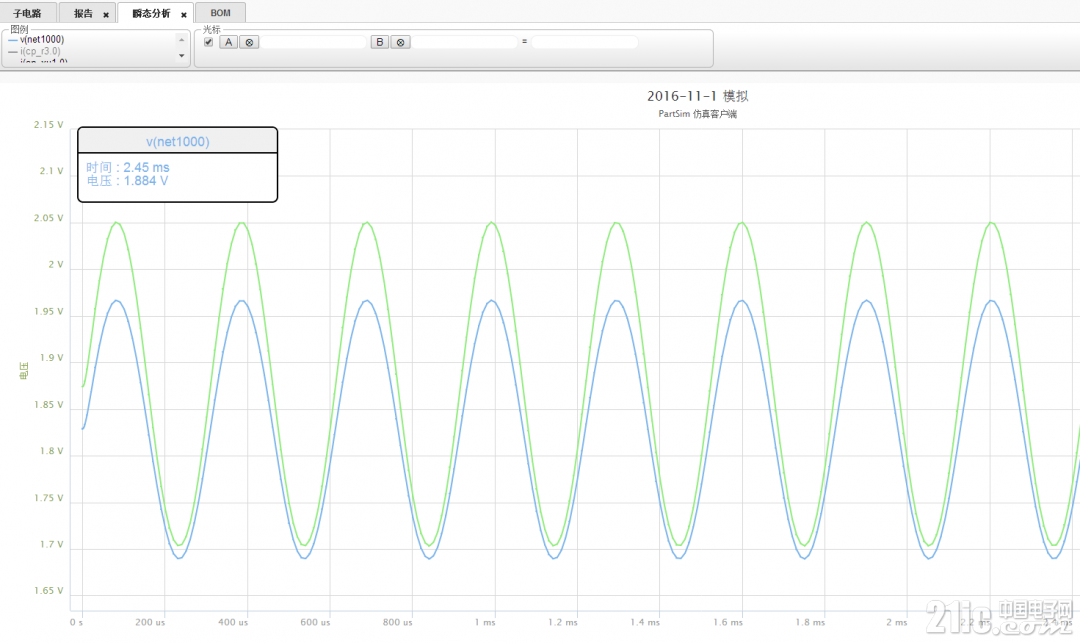
Task: Activate cursor B button
Action: (x=380, y=42)
